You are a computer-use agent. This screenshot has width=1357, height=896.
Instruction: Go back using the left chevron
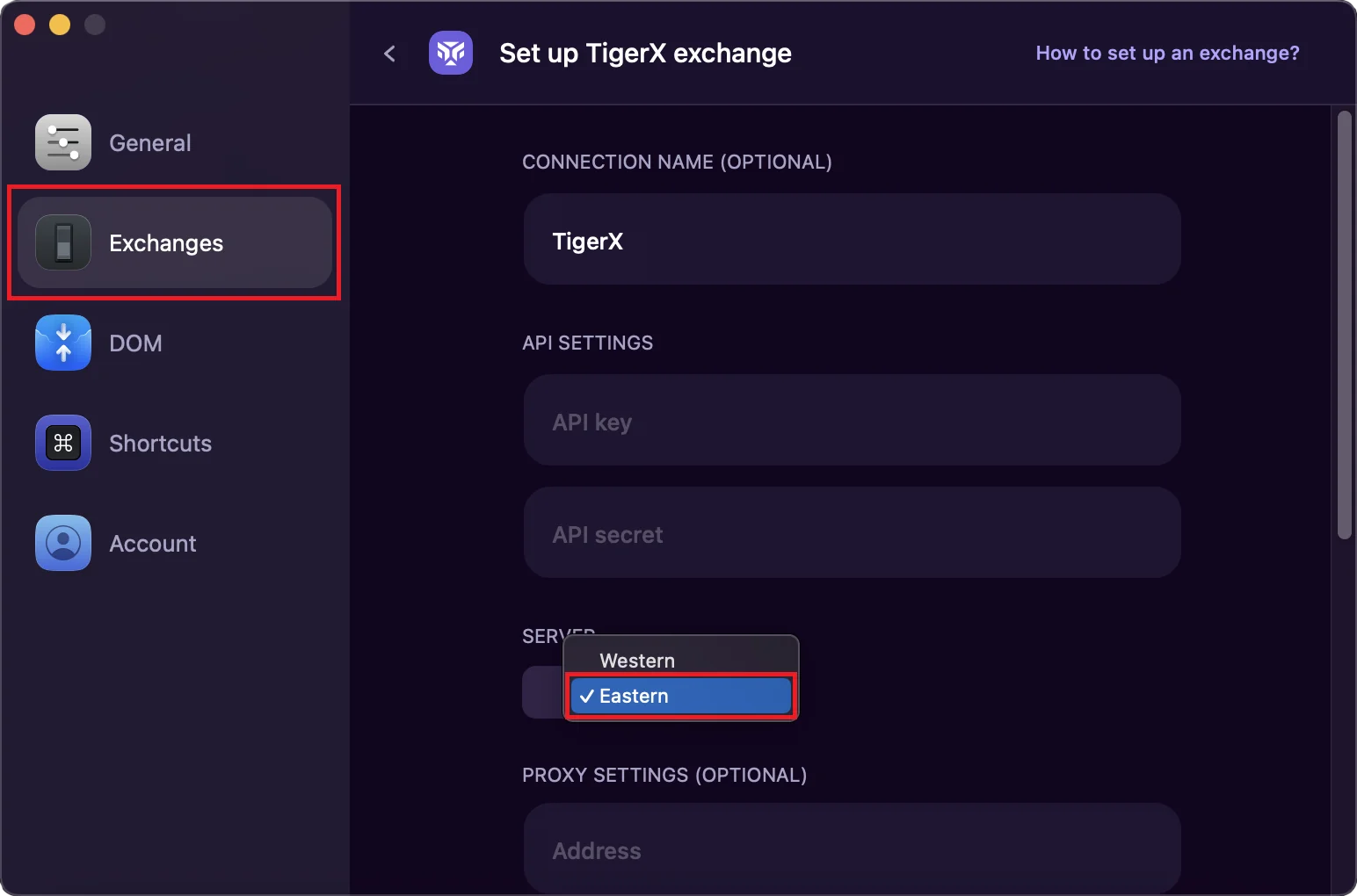click(390, 54)
